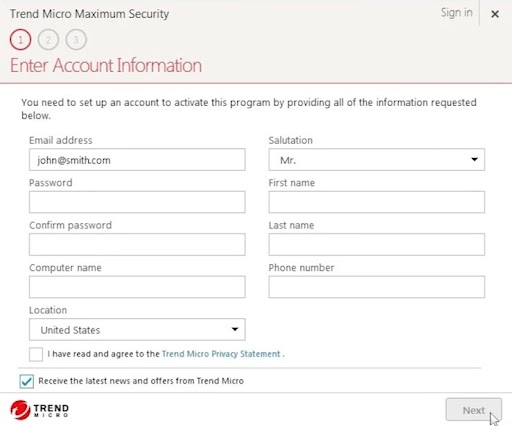The image size is (512, 426).
Task: Select the Confirm password field
Action: pyautogui.click(x=137, y=244)
